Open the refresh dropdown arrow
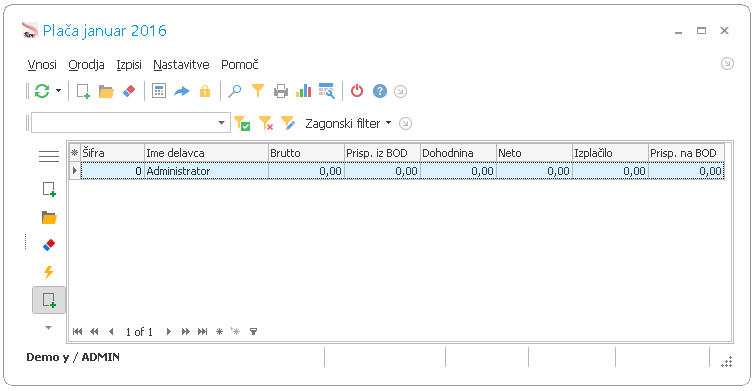 click(x=59, y=91)
